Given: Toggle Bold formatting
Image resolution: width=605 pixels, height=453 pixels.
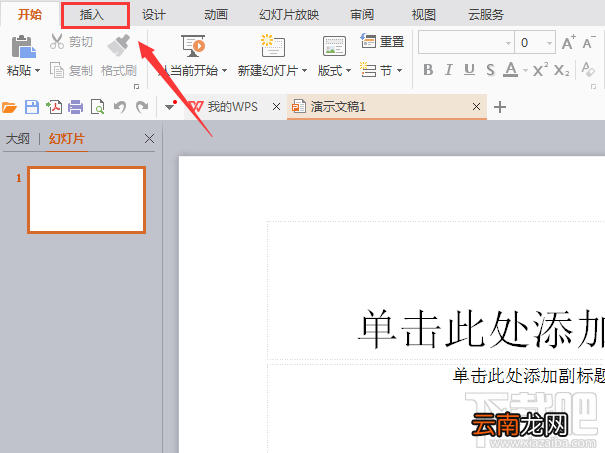Looking at the screenshot, I should pos(428,70).
